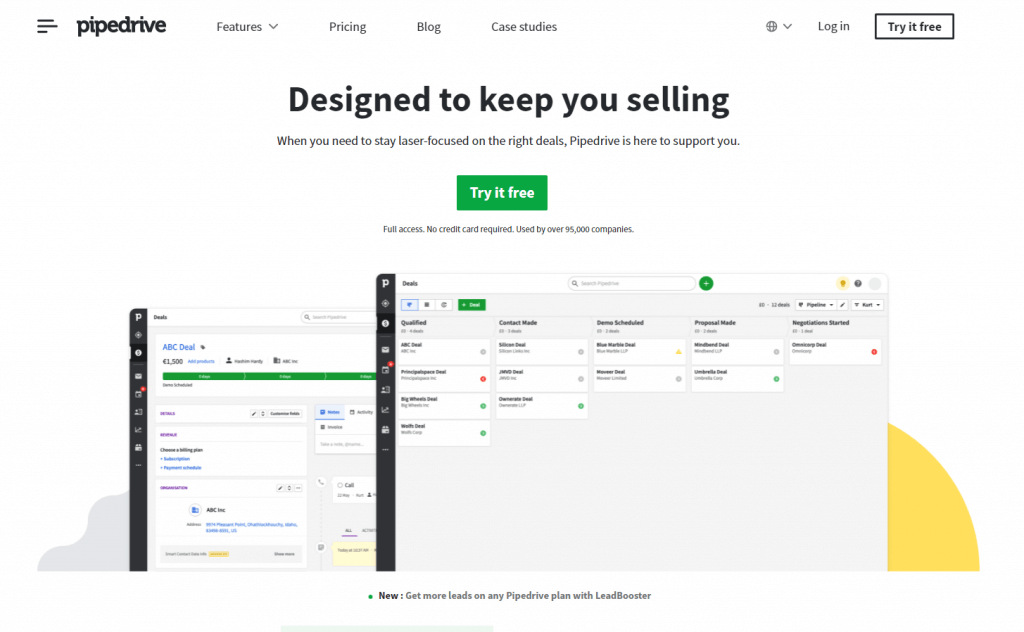Expand the Features dropdown in navigation
The width and height of the screenshot is (1024, 632).
[x=247, y=27]
